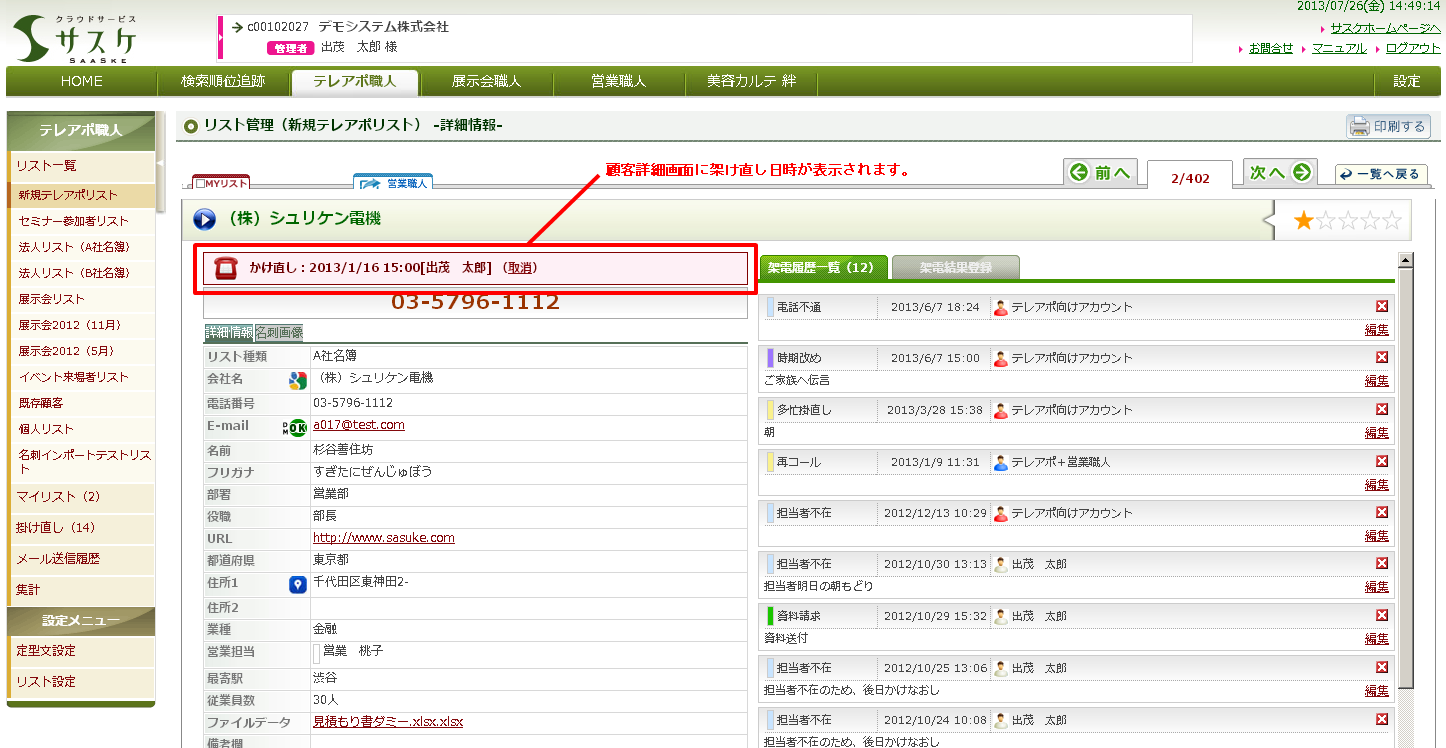Click the call history scrollbar up arrow
1446x748 pixels.
pyautogui.click(x=1406, y=261)
